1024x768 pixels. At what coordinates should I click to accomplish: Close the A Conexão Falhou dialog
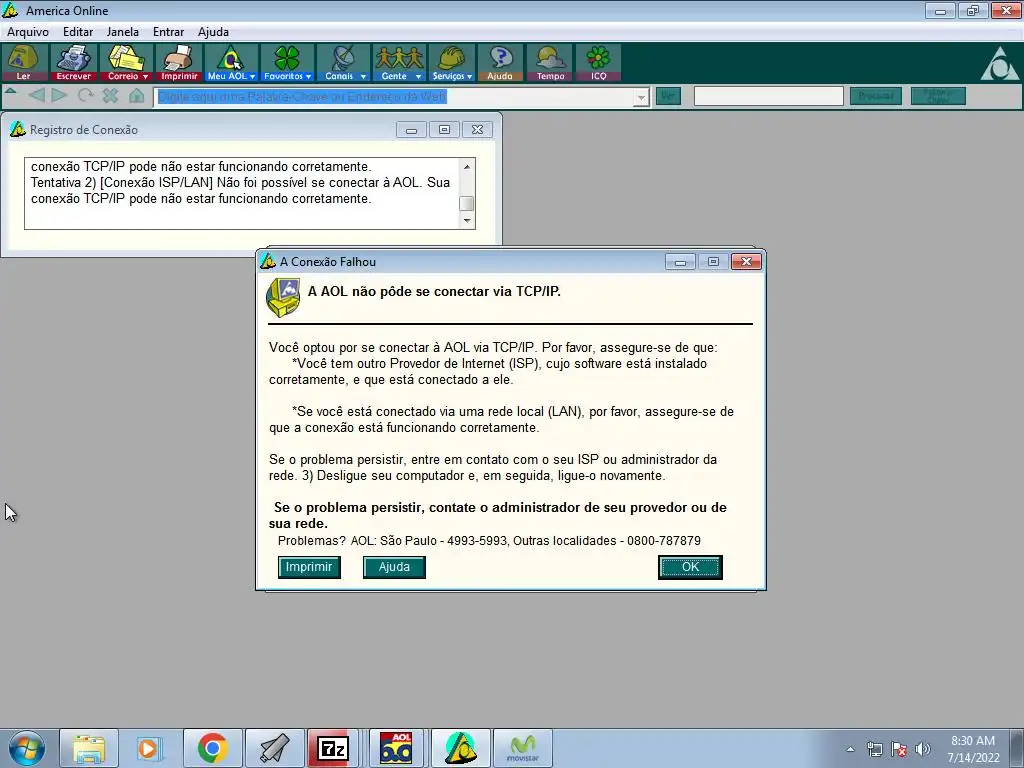[746, 262]
